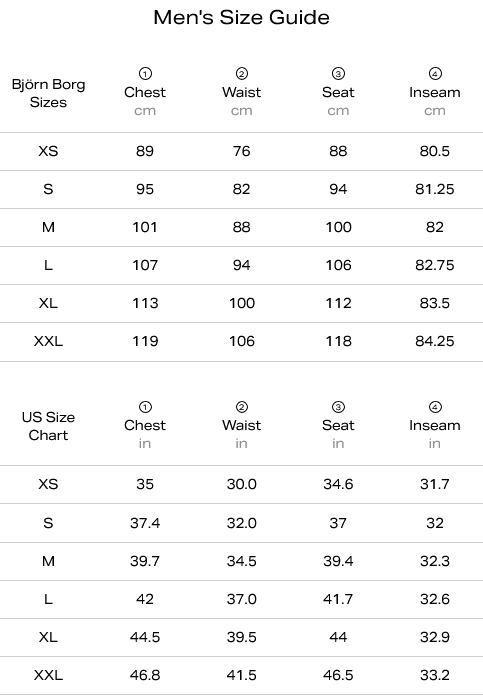
Task: Click the circled 1 icon above Chest in
Action: pyautogui.click(x=145, y=407)
